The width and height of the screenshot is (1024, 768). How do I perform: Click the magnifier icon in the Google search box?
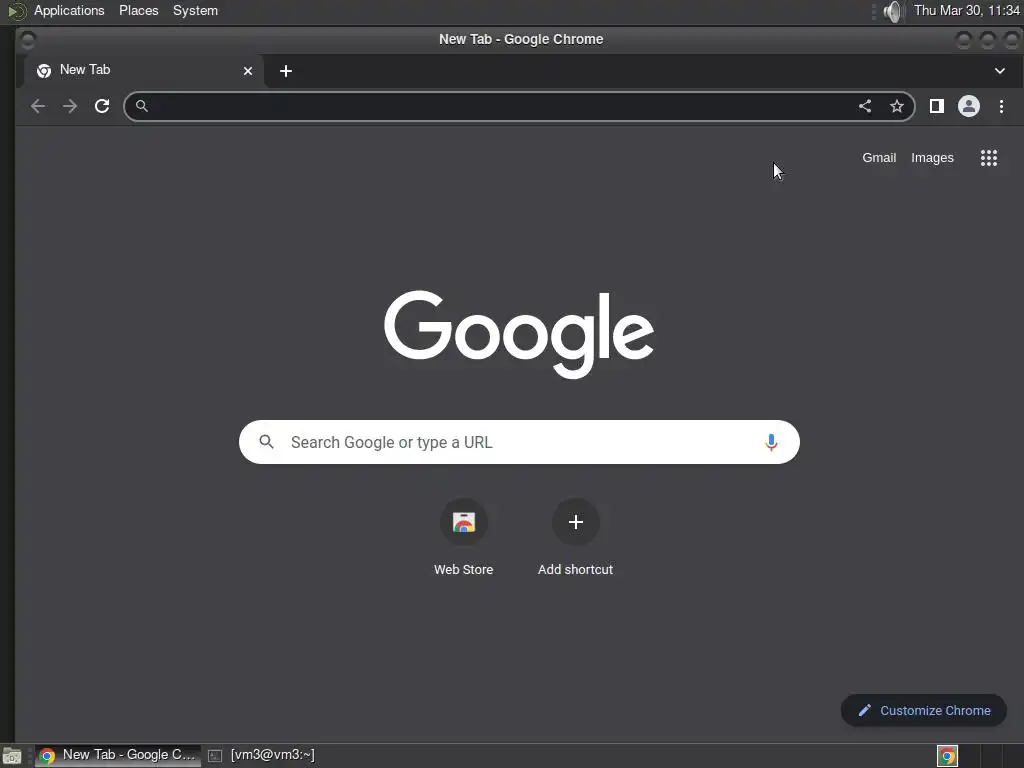[x=266, y=442]
